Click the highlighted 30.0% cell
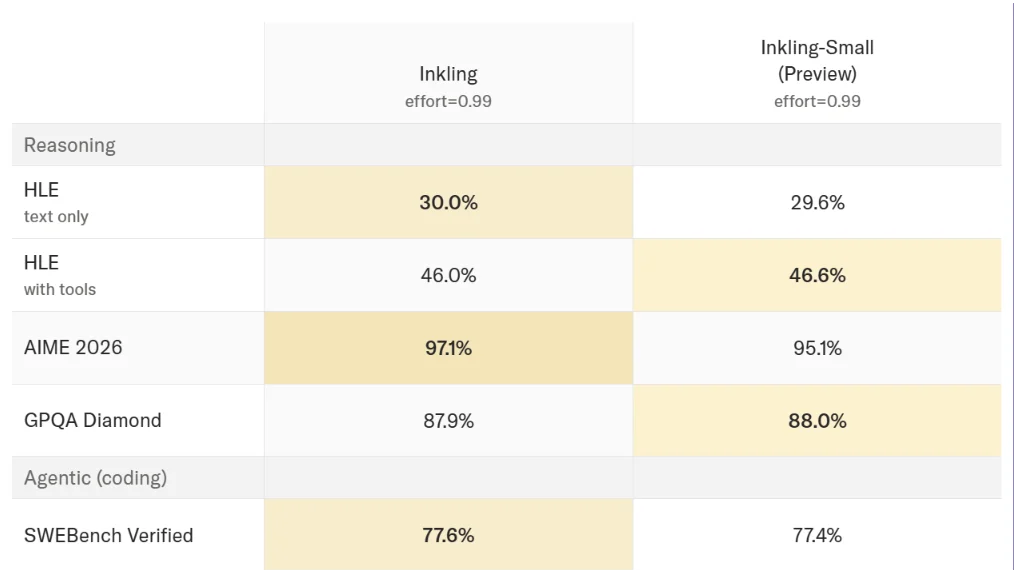Screen dimensions: 1017x573 coord(448,202)
